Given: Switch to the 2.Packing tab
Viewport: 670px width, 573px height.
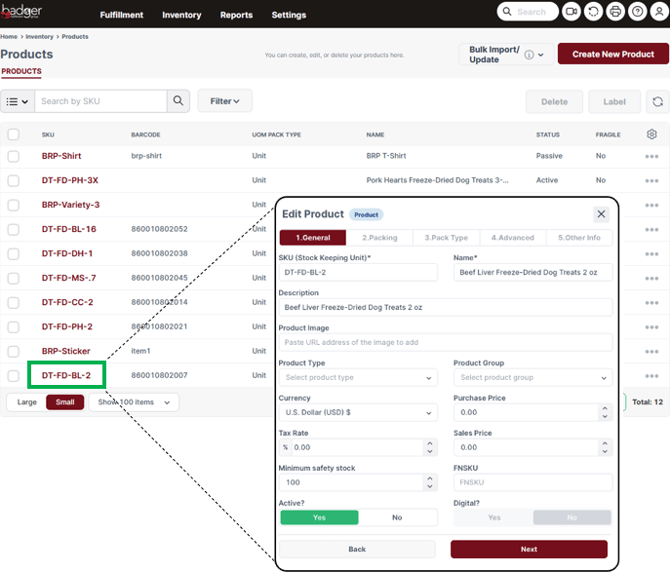Looking at the screenshot, I should point(380,238).
